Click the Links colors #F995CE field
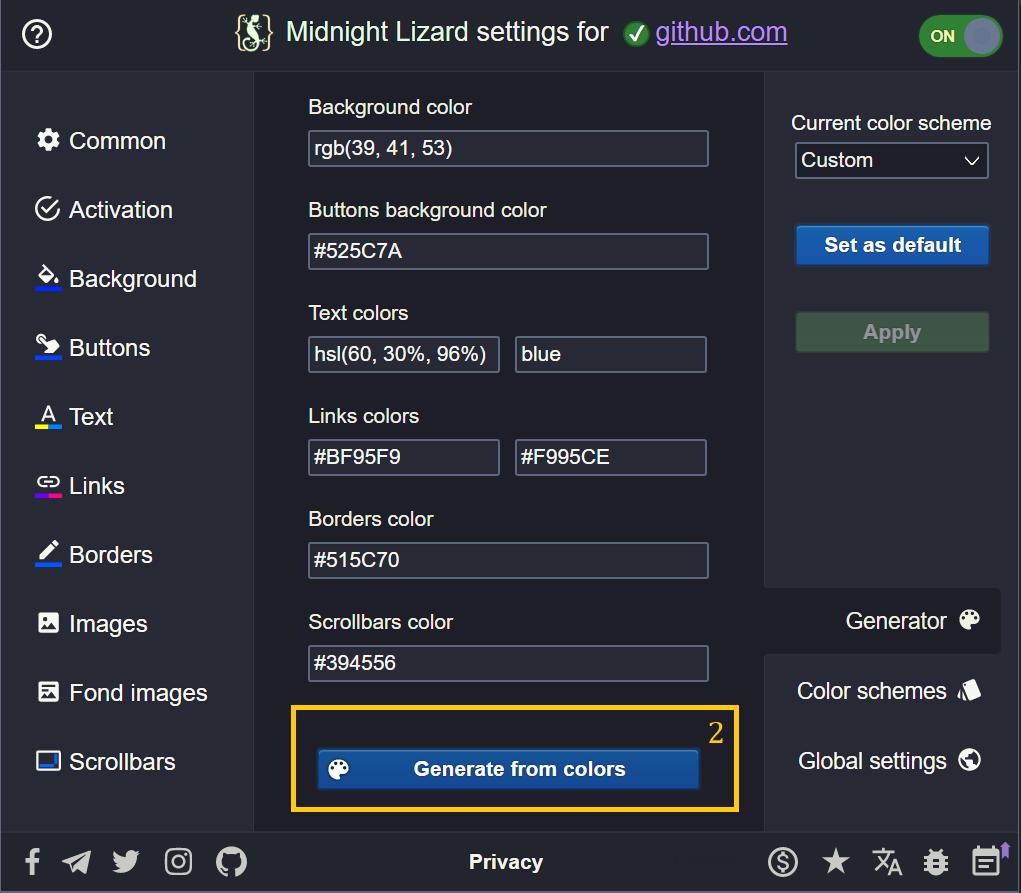This screenshot has height=893, width=1021. 611,457
